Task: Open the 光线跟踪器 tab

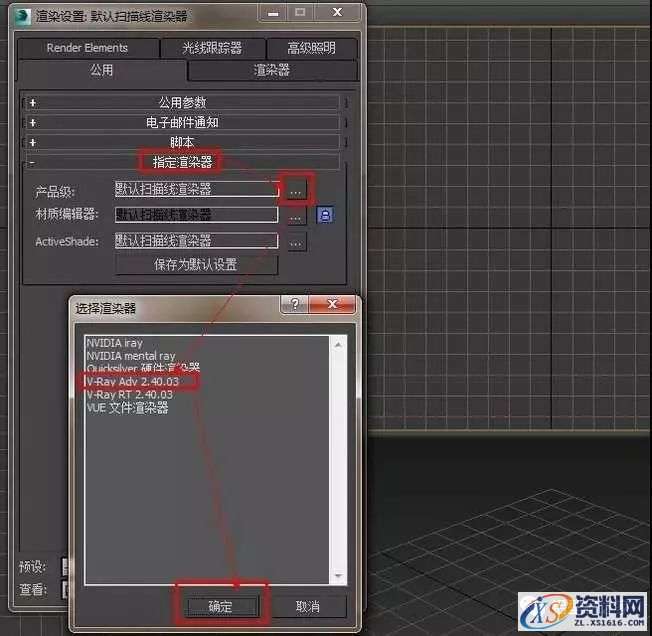Action: (x=212, y=48)
